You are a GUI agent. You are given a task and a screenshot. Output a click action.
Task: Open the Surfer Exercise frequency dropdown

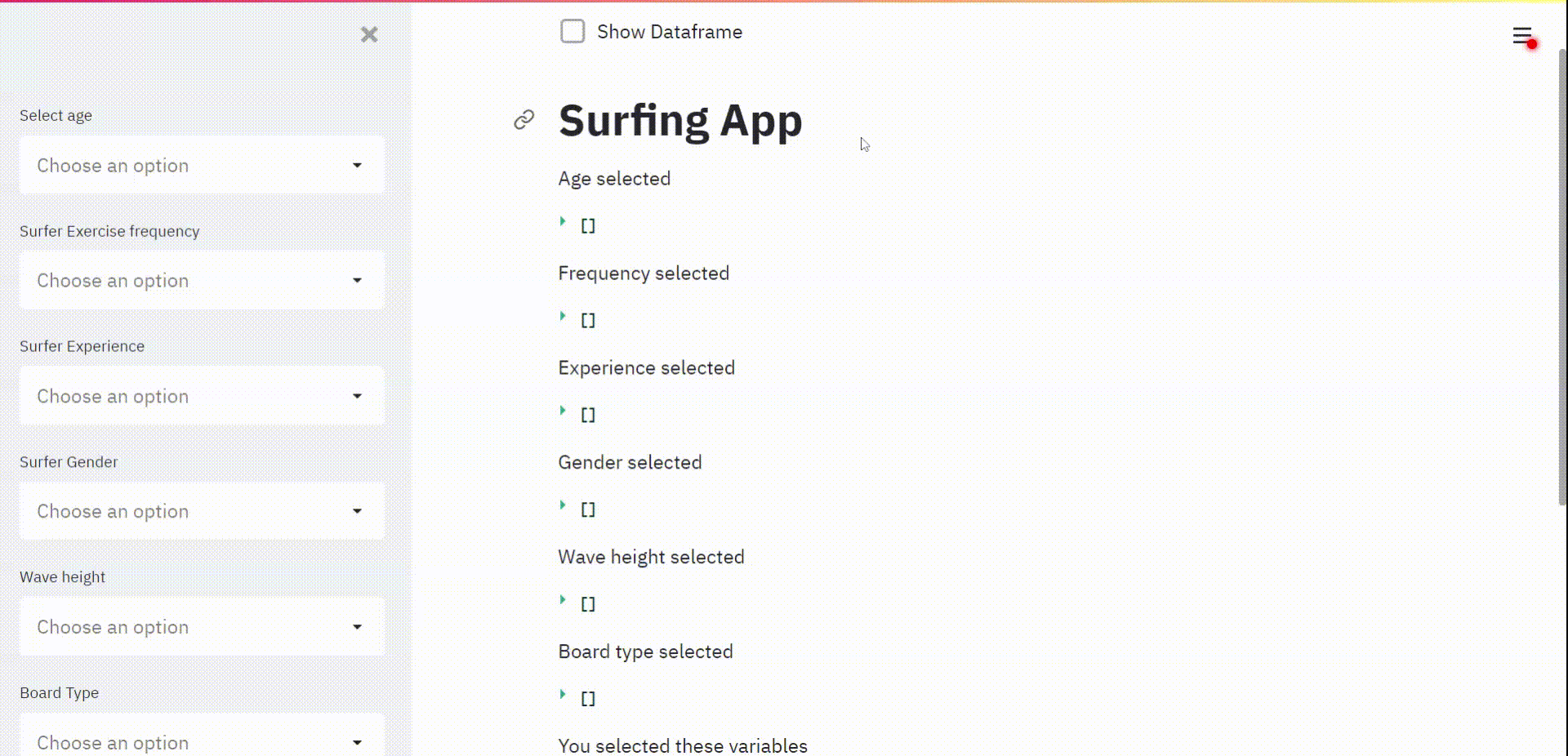[202, 281]
